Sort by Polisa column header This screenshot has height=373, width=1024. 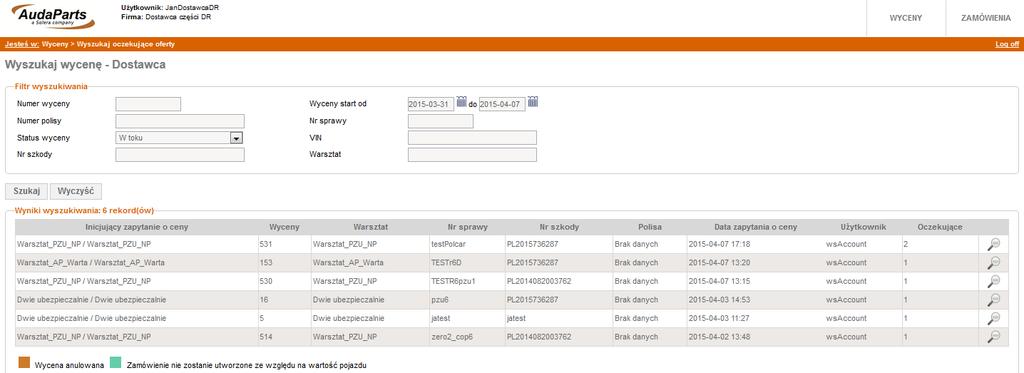click(x=650, y=227)
